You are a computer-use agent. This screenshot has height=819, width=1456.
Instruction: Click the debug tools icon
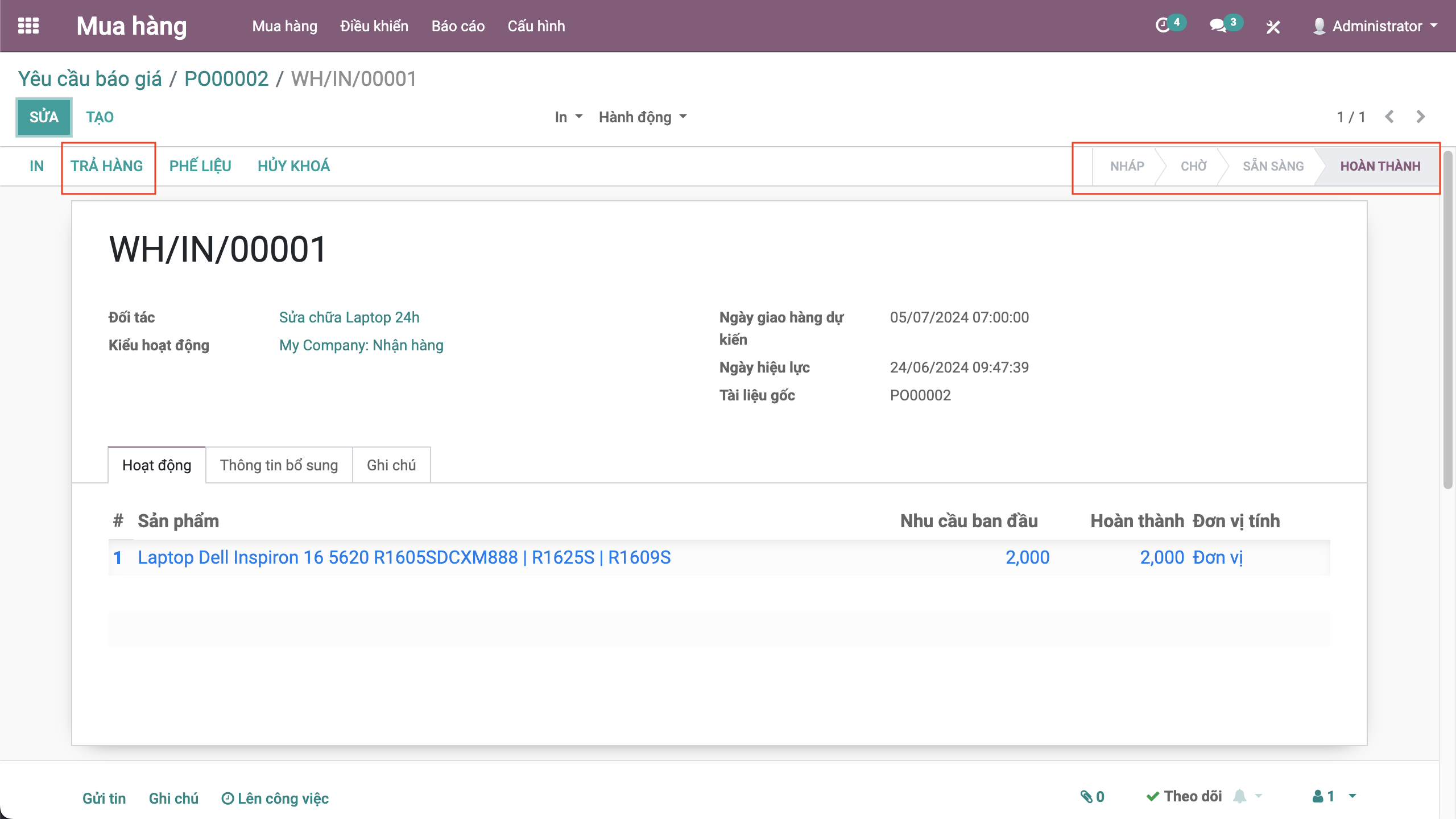tap(1273, 27)
